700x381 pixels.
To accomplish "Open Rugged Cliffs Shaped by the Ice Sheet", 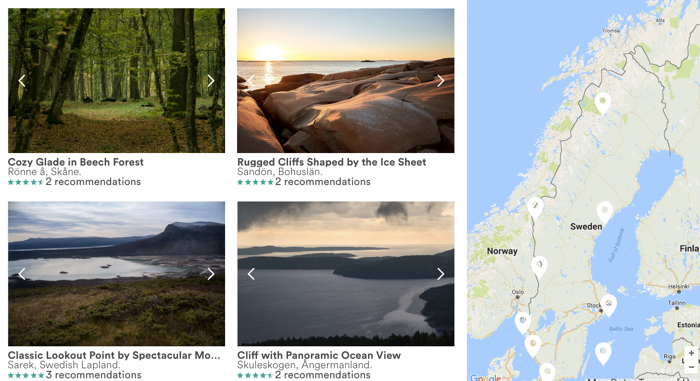I will (x=332, y=162).
